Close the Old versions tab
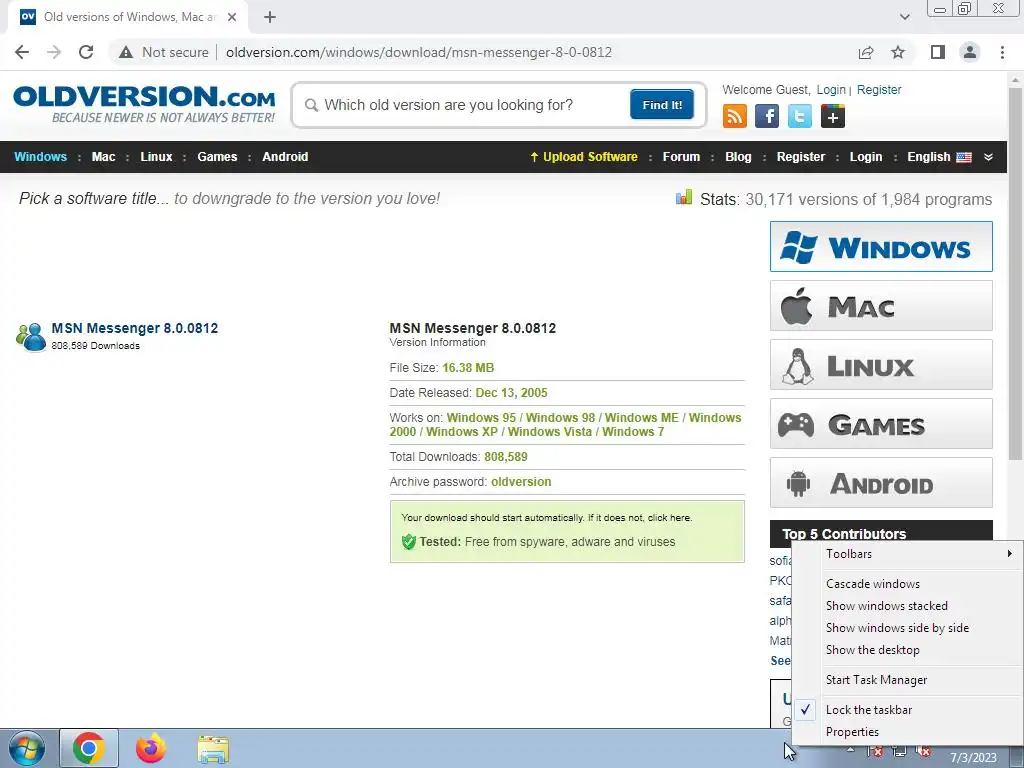 (x=232, y=17)
